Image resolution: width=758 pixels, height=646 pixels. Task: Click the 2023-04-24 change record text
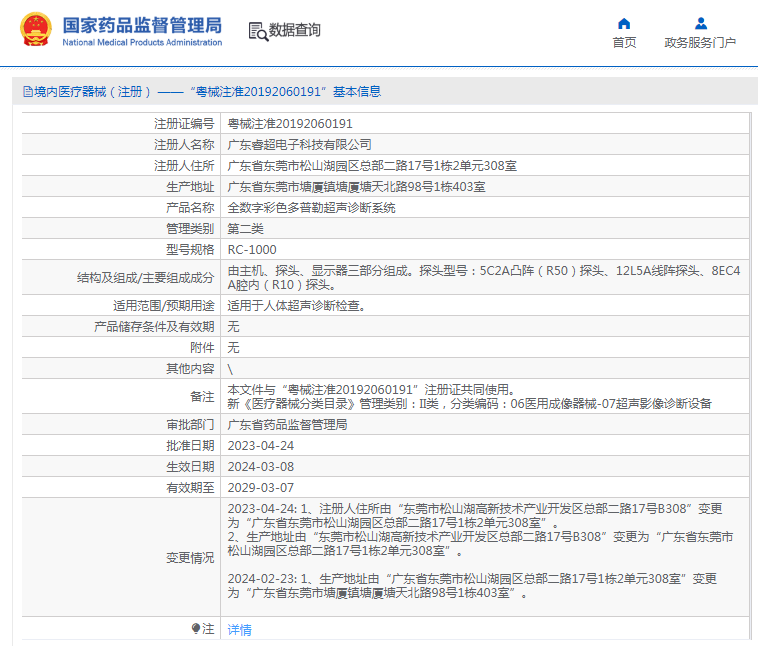pos(480,529)
